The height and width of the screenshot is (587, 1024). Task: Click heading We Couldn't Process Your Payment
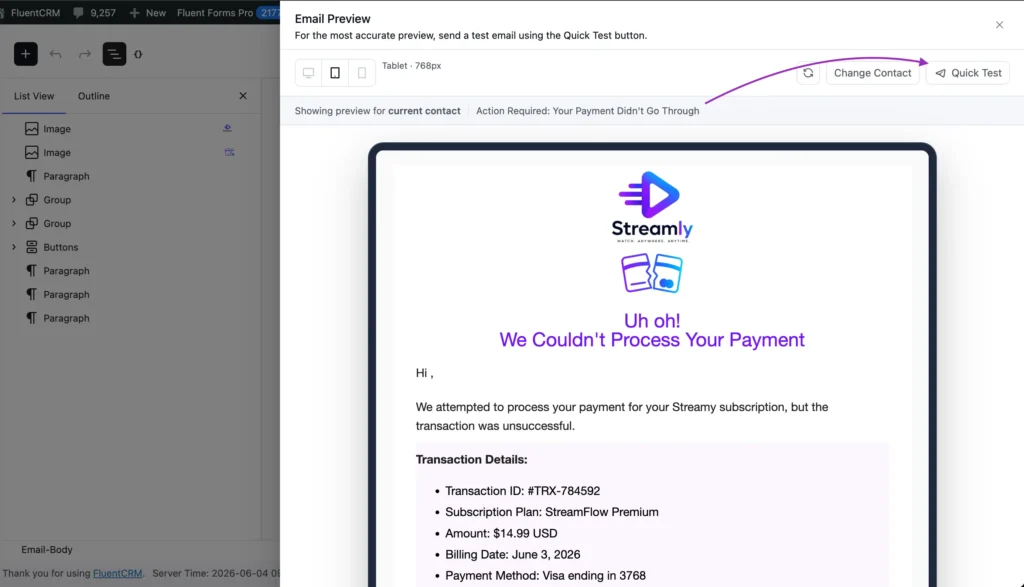pyautogui.click(x=652, y=340)
